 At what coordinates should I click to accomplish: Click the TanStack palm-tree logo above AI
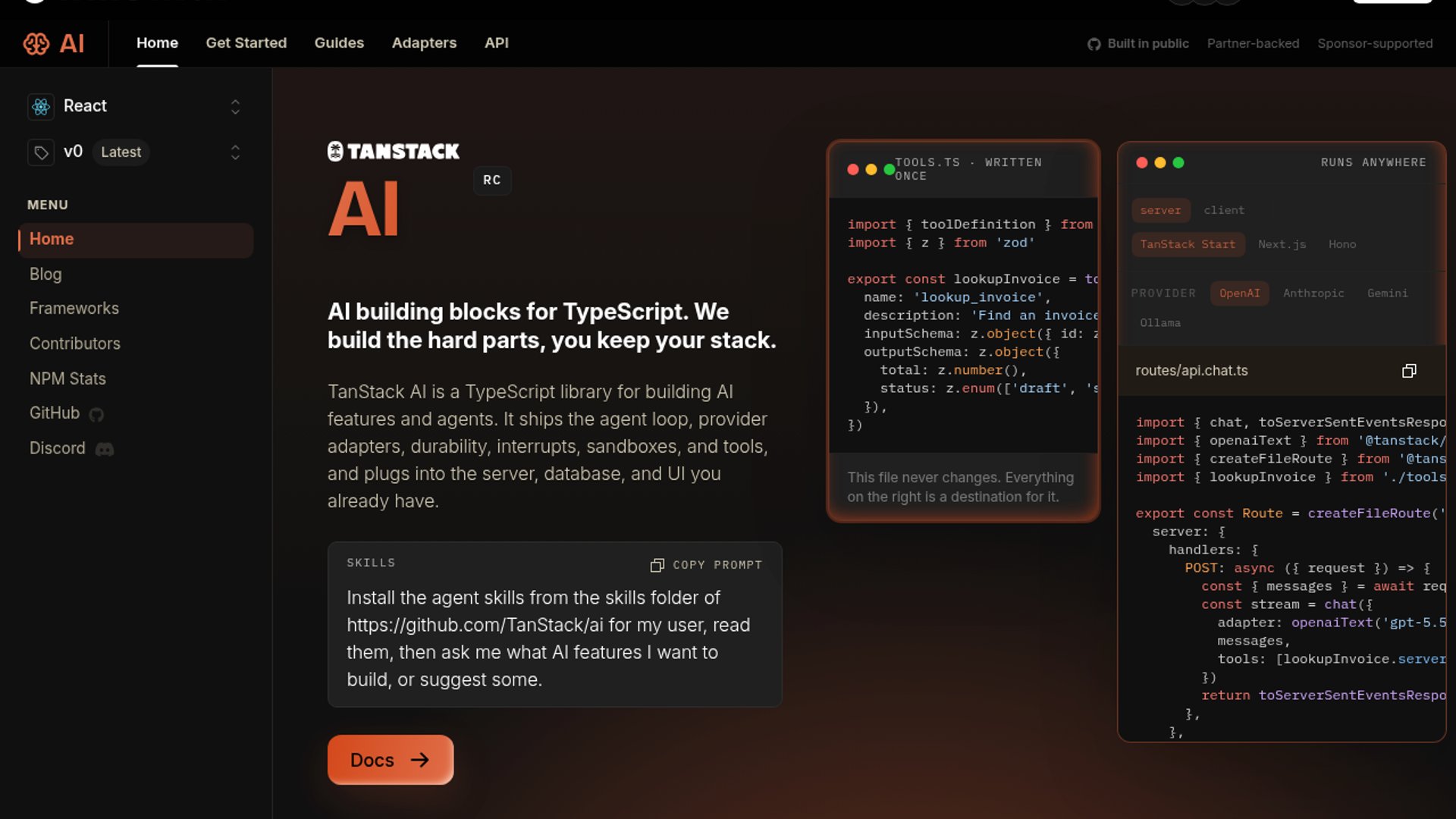335,151
